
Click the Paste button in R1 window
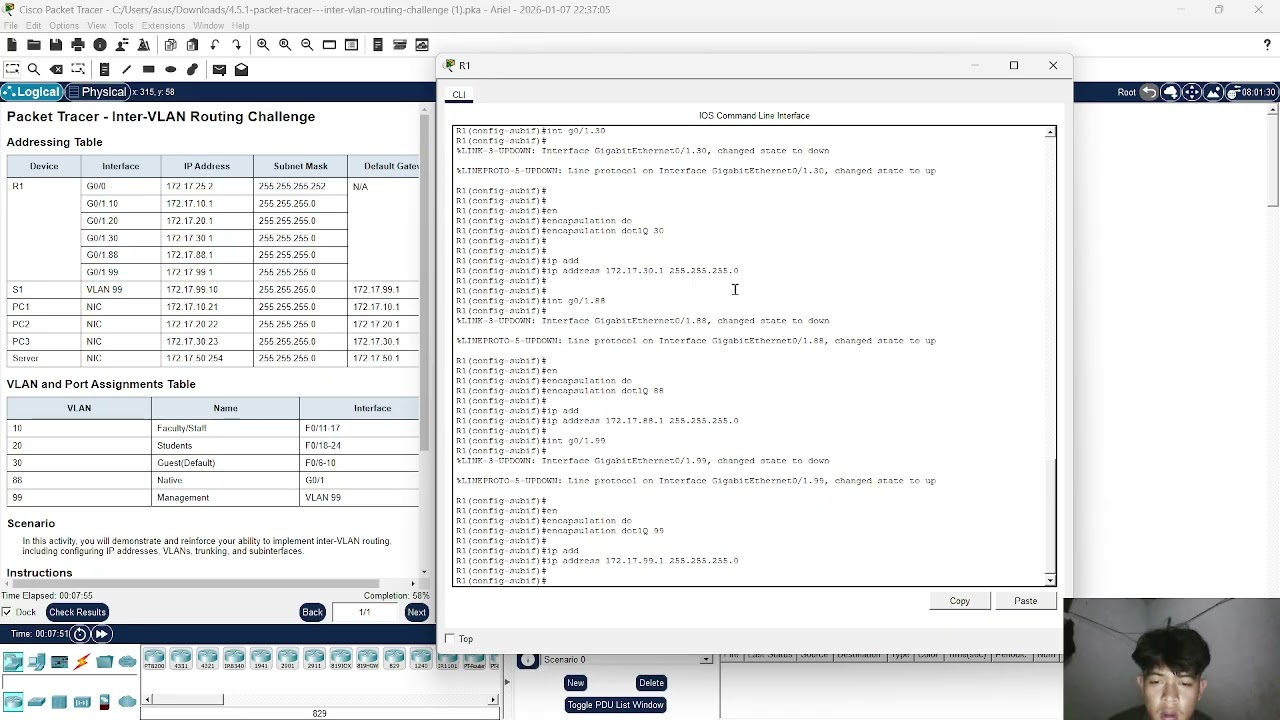[1026, 601]
